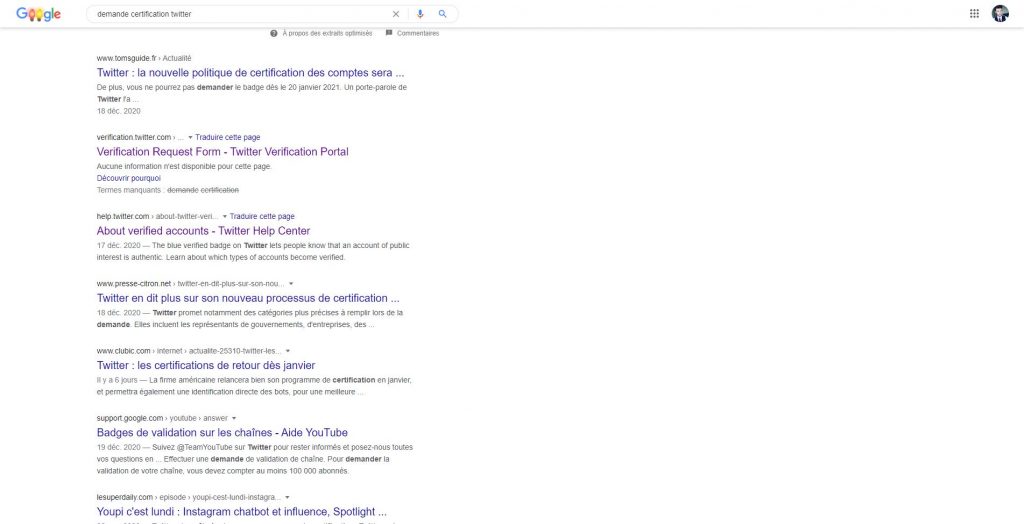Click the Google logo
Viewport: 1024px width, 524px height.
[38, 14]
